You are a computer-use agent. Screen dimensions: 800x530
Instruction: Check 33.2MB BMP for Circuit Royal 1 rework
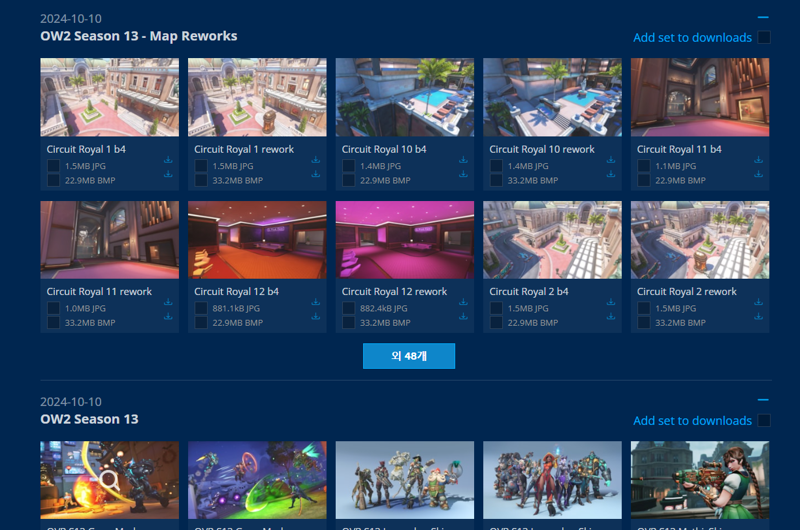201,180
